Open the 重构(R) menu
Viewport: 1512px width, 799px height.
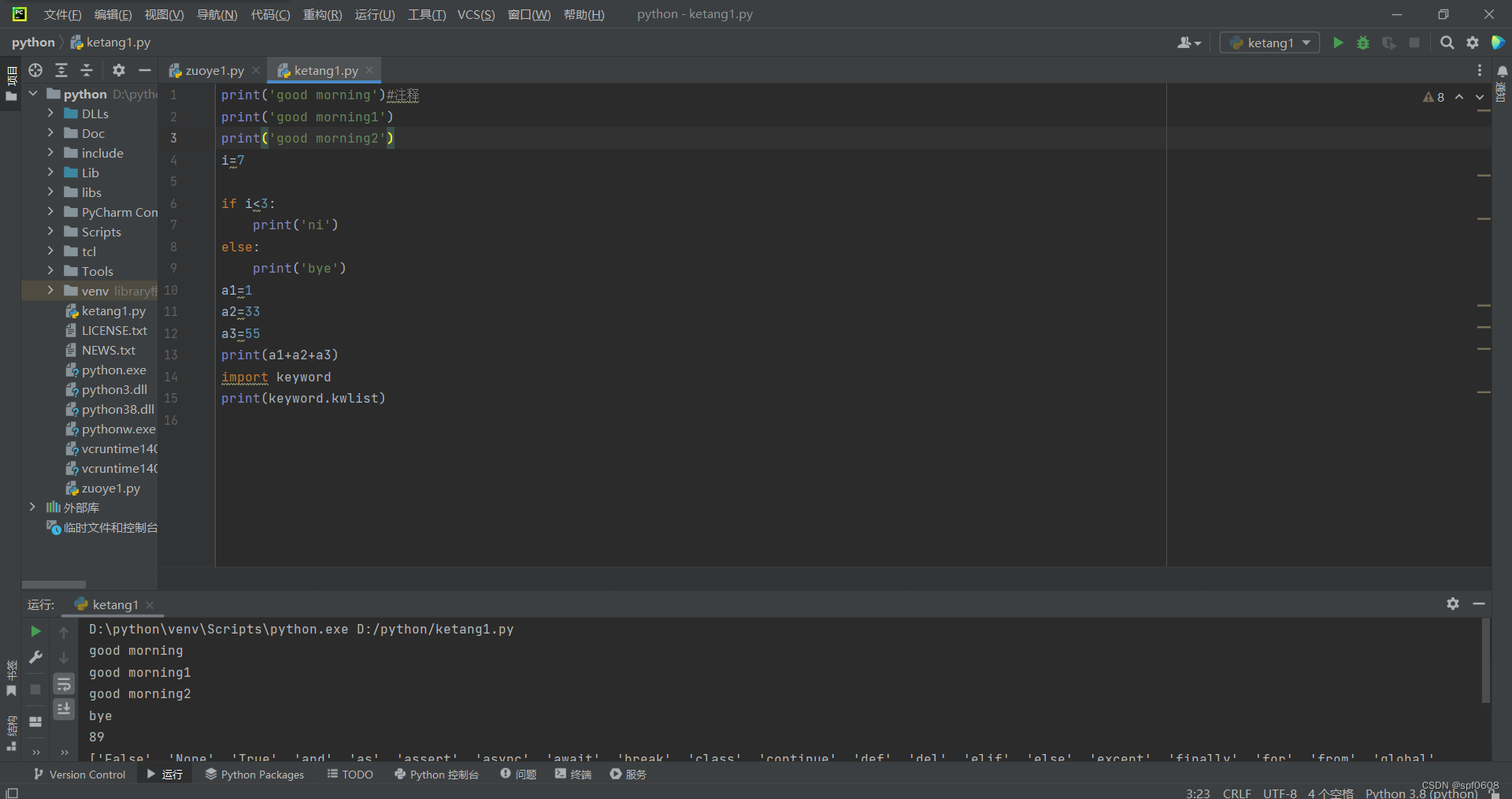[x=322, y=15]
